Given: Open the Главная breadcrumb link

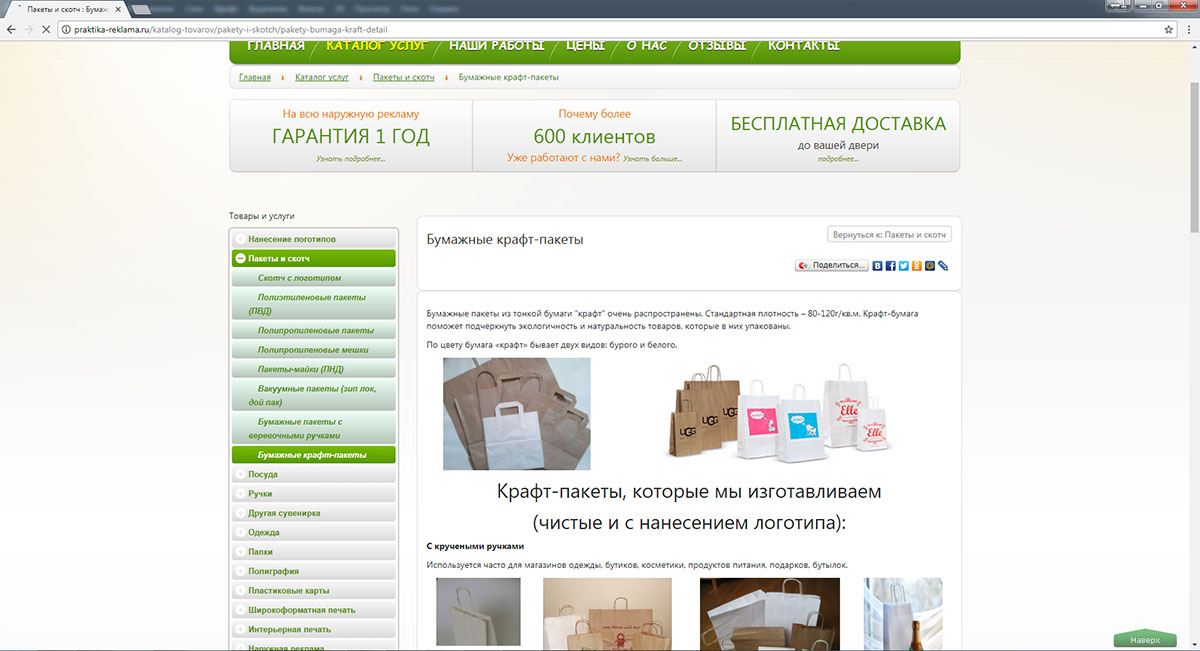Looking at the screenshot, I should coord(254,76).
